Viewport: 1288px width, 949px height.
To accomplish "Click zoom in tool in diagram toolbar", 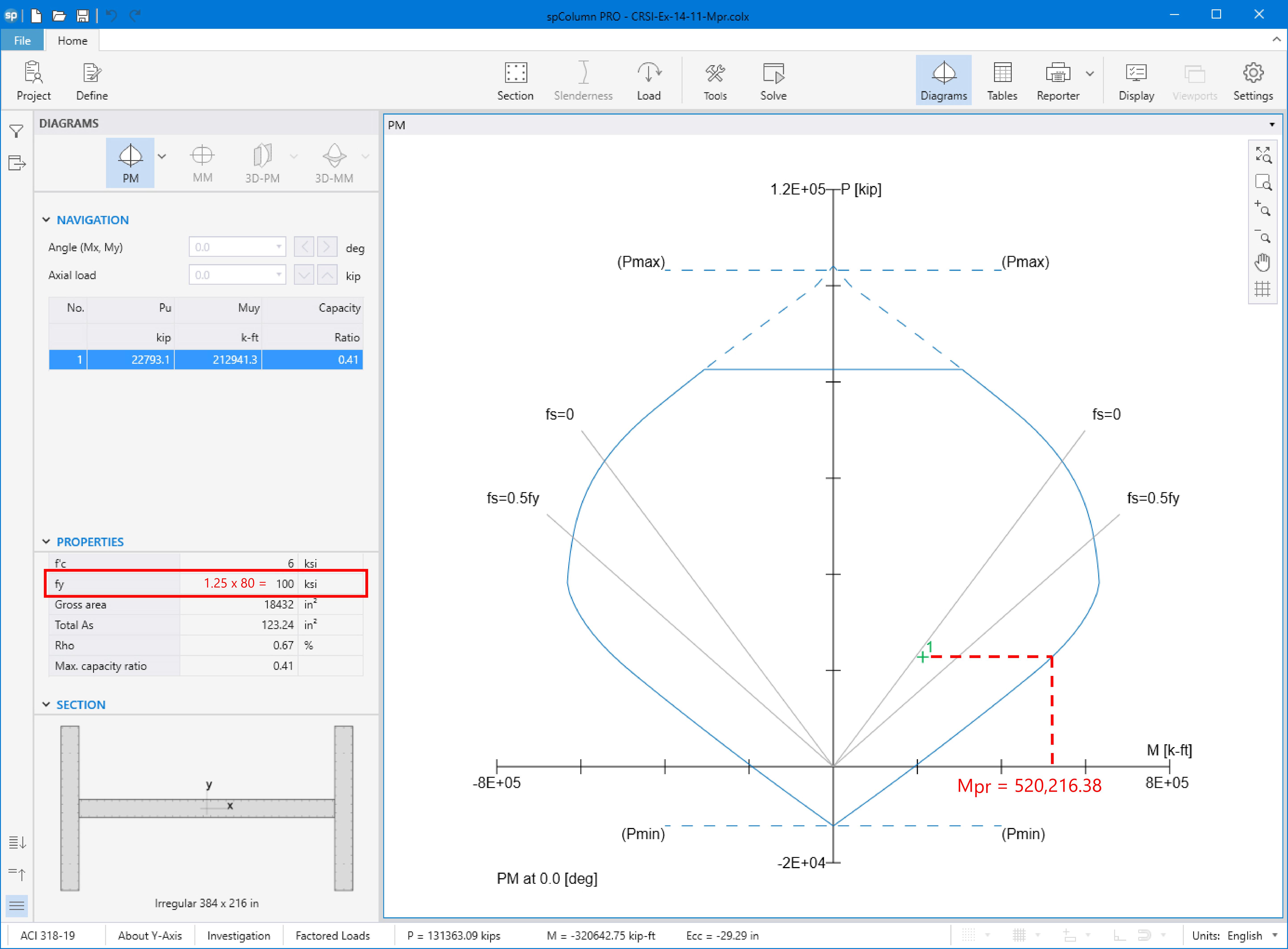I will pyautogui.click(x=1263, y=209).
